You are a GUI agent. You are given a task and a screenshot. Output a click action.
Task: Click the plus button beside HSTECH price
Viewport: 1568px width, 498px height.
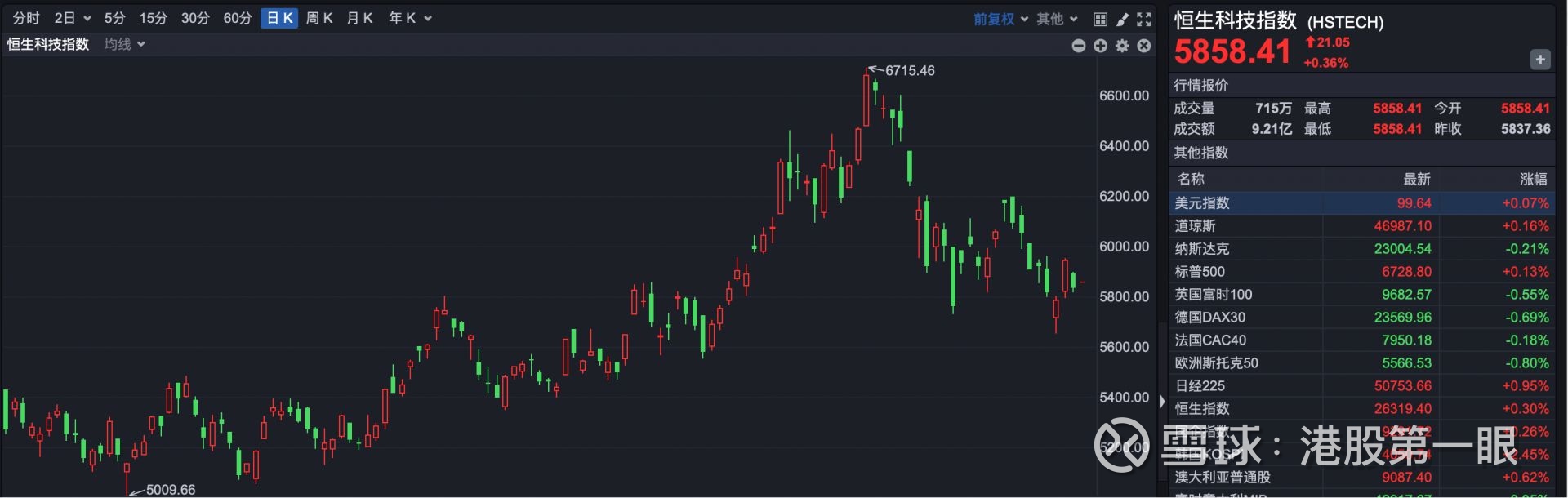(x=1539, y=60)
